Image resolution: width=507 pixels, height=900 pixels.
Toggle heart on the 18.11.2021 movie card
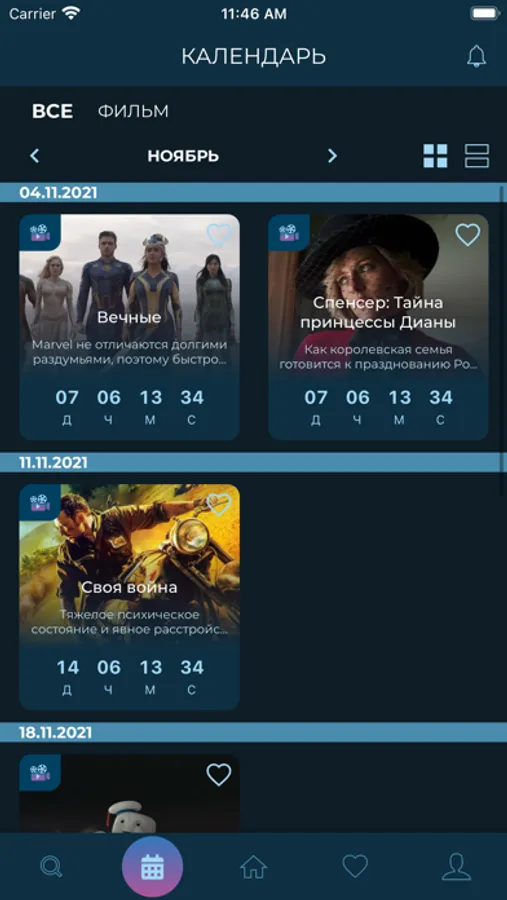(x=219, y=774)
